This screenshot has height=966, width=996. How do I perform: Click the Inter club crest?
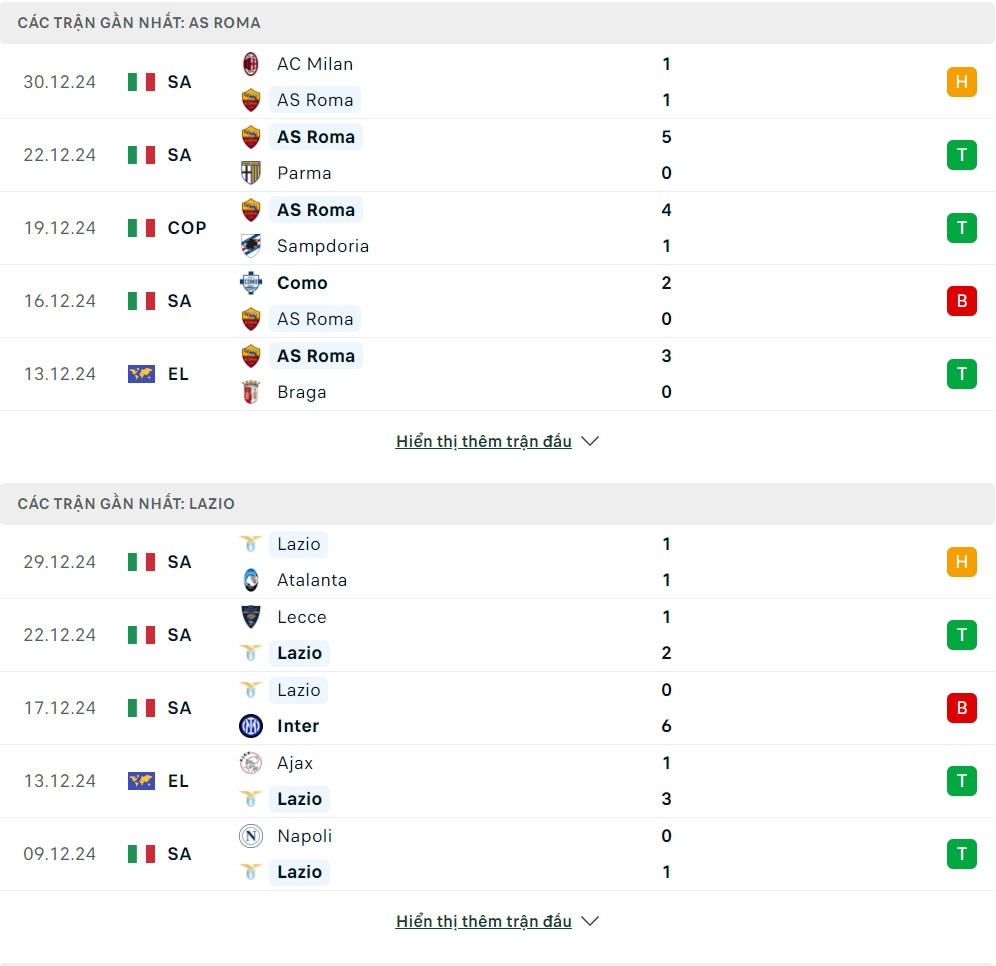tap(251, 726)
